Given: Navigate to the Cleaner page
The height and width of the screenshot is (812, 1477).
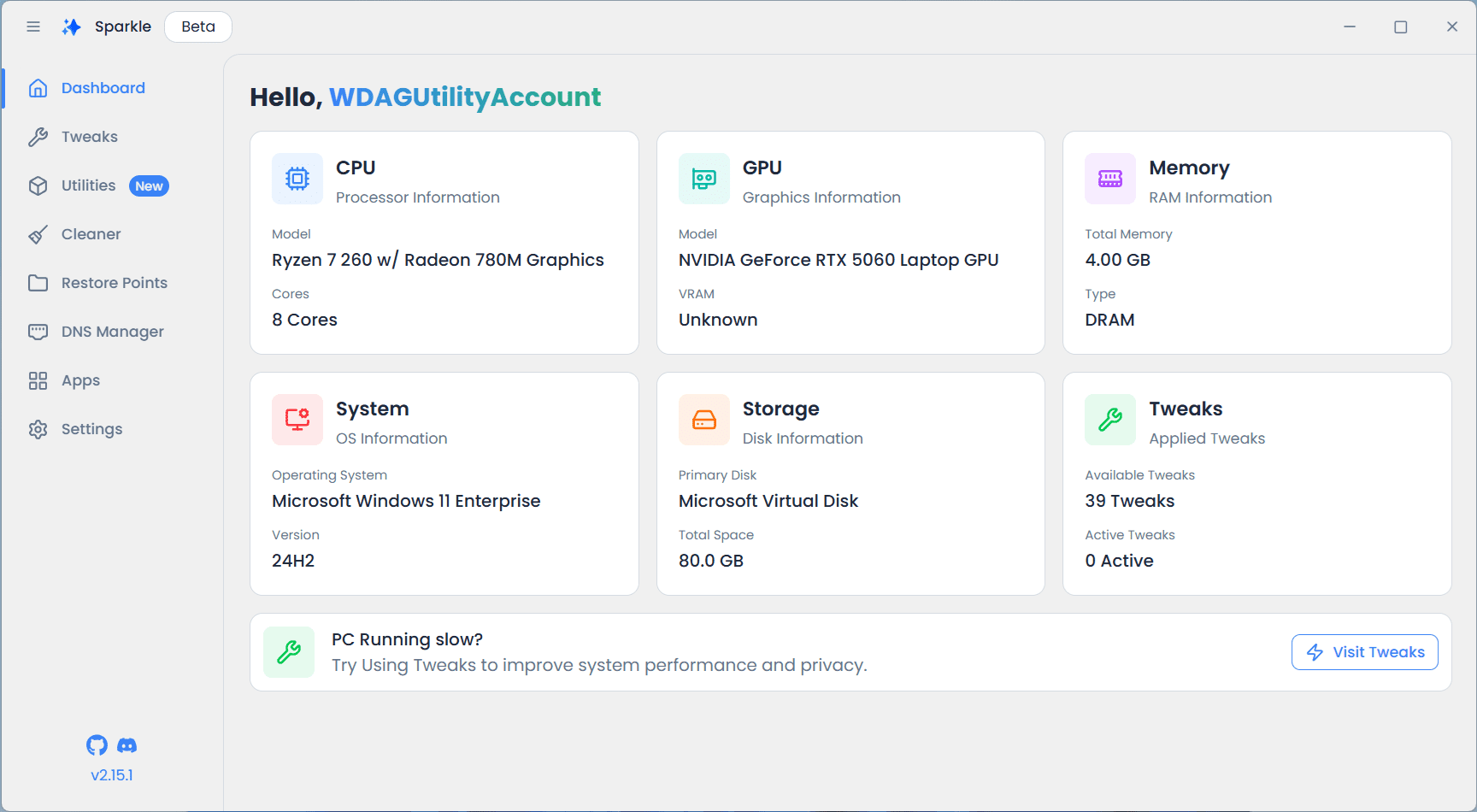Looking at the screenshot, I should pos(91,234).
